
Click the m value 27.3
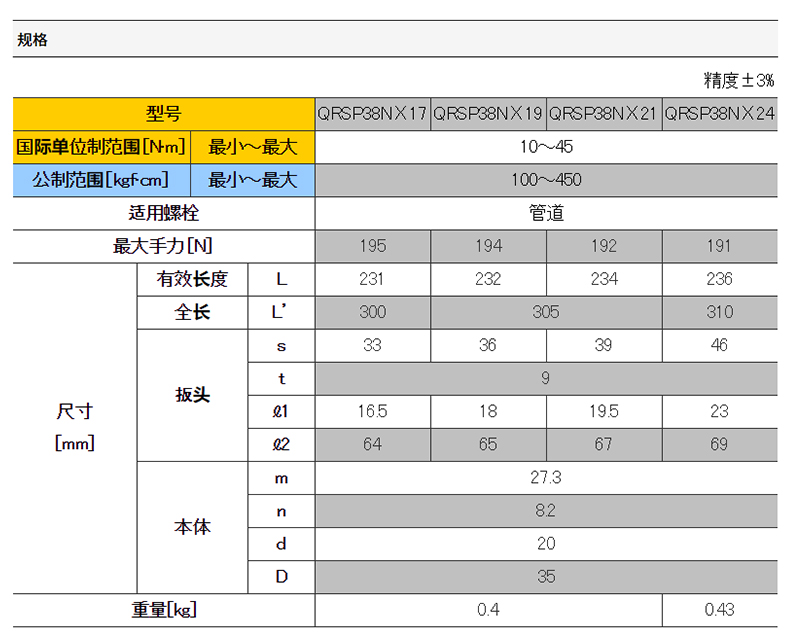pos(546,477)
